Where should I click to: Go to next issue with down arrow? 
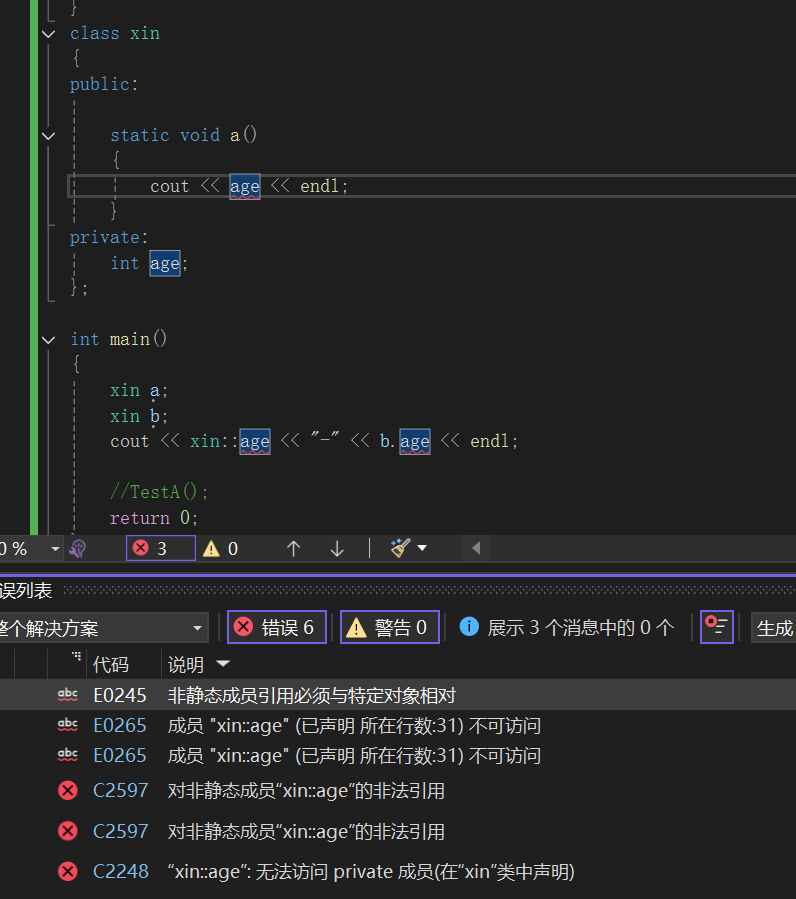(x=337, y=549)
